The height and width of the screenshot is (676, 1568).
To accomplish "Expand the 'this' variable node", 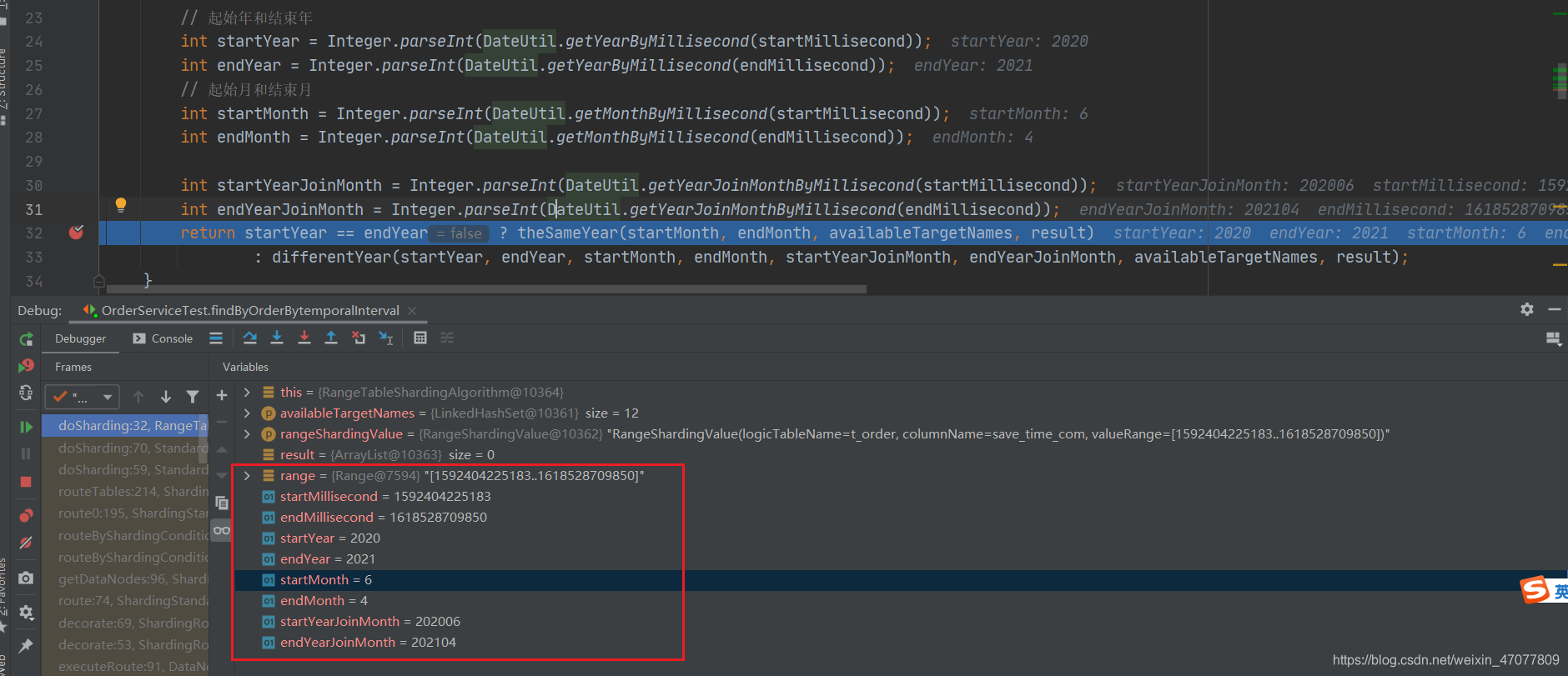I will click(247, 392).
